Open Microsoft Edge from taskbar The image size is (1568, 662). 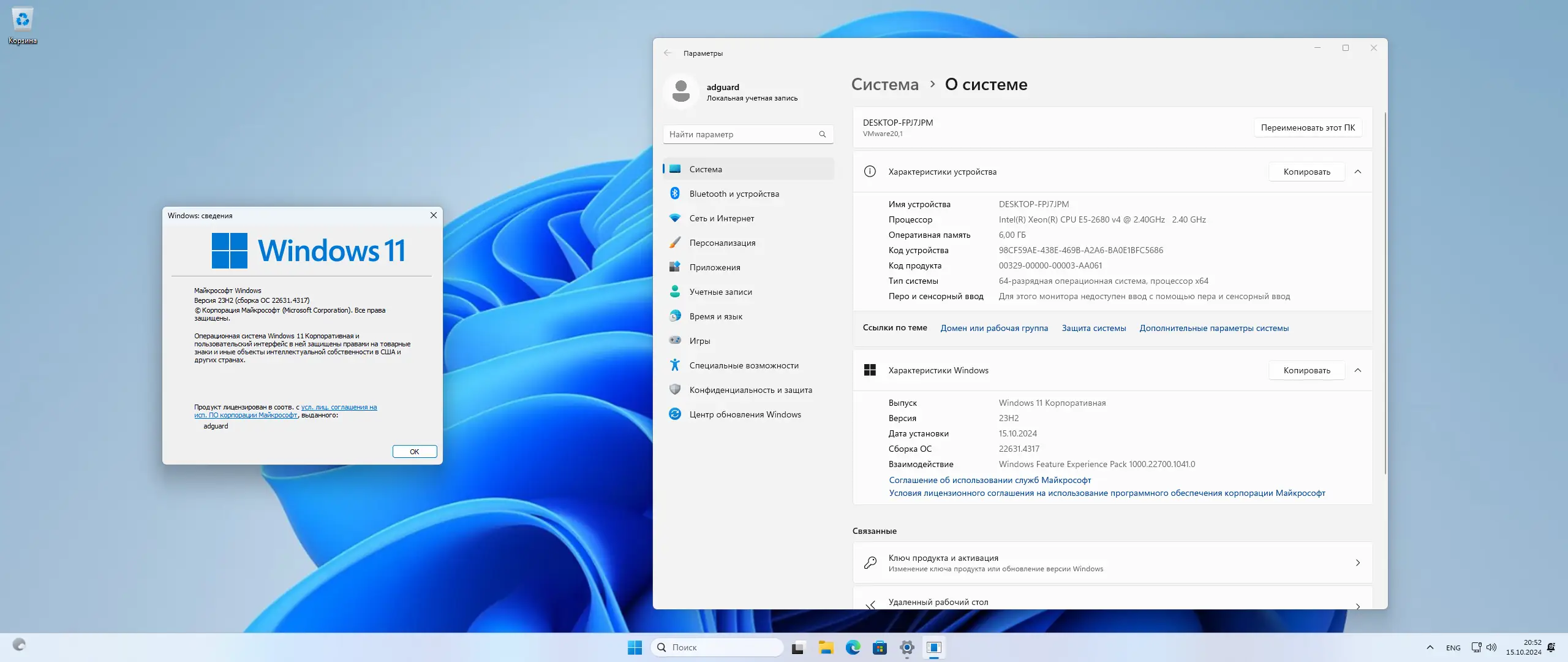(x=853, y=647)
